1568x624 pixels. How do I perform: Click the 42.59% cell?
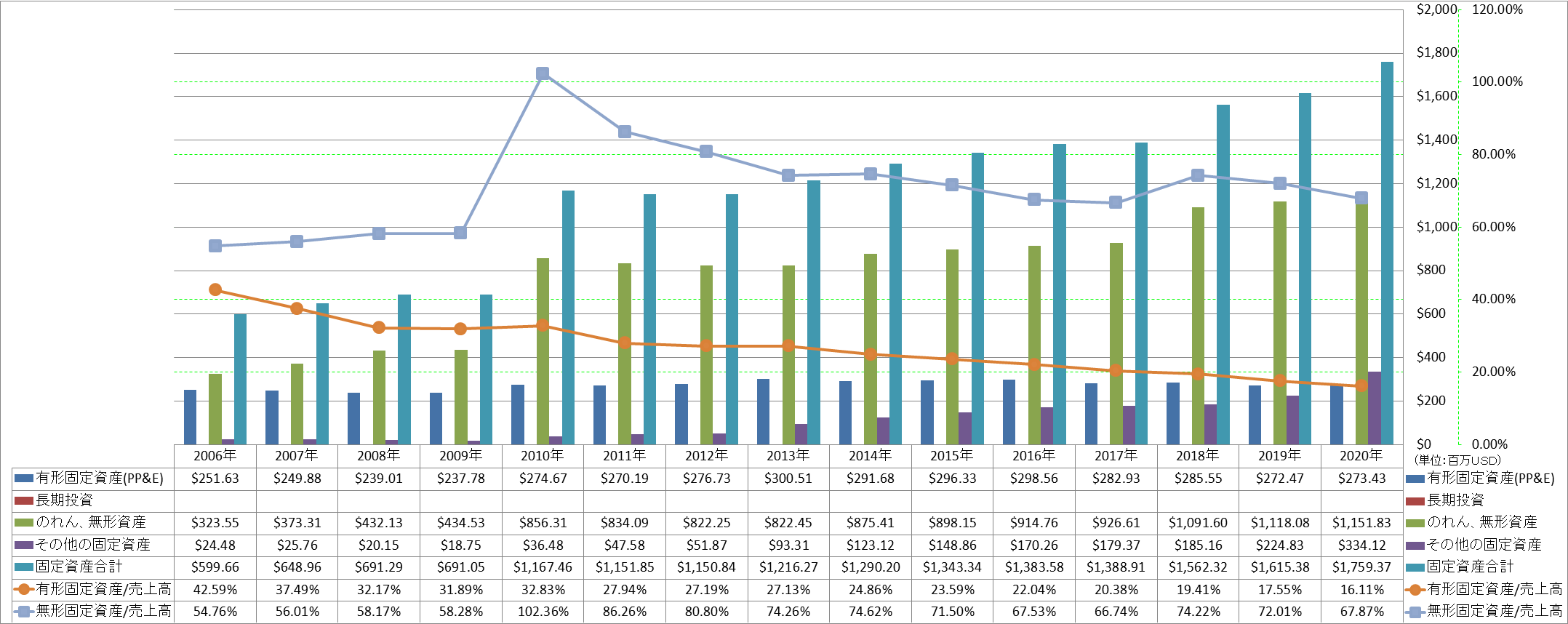pyautogui.click(x=215, y=589)
